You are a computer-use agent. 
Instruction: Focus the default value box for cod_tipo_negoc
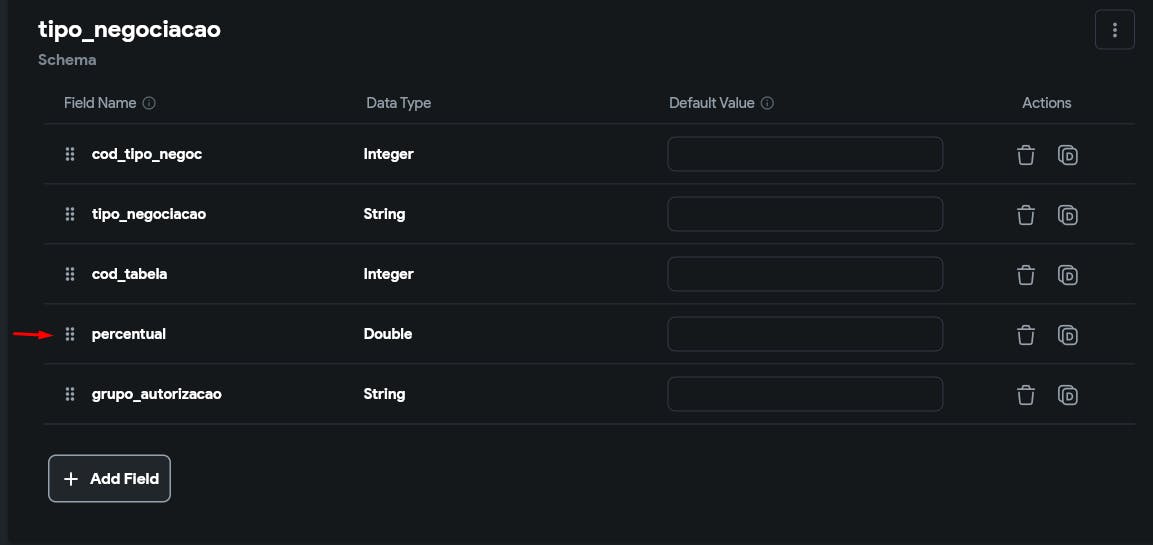point(805,154)
